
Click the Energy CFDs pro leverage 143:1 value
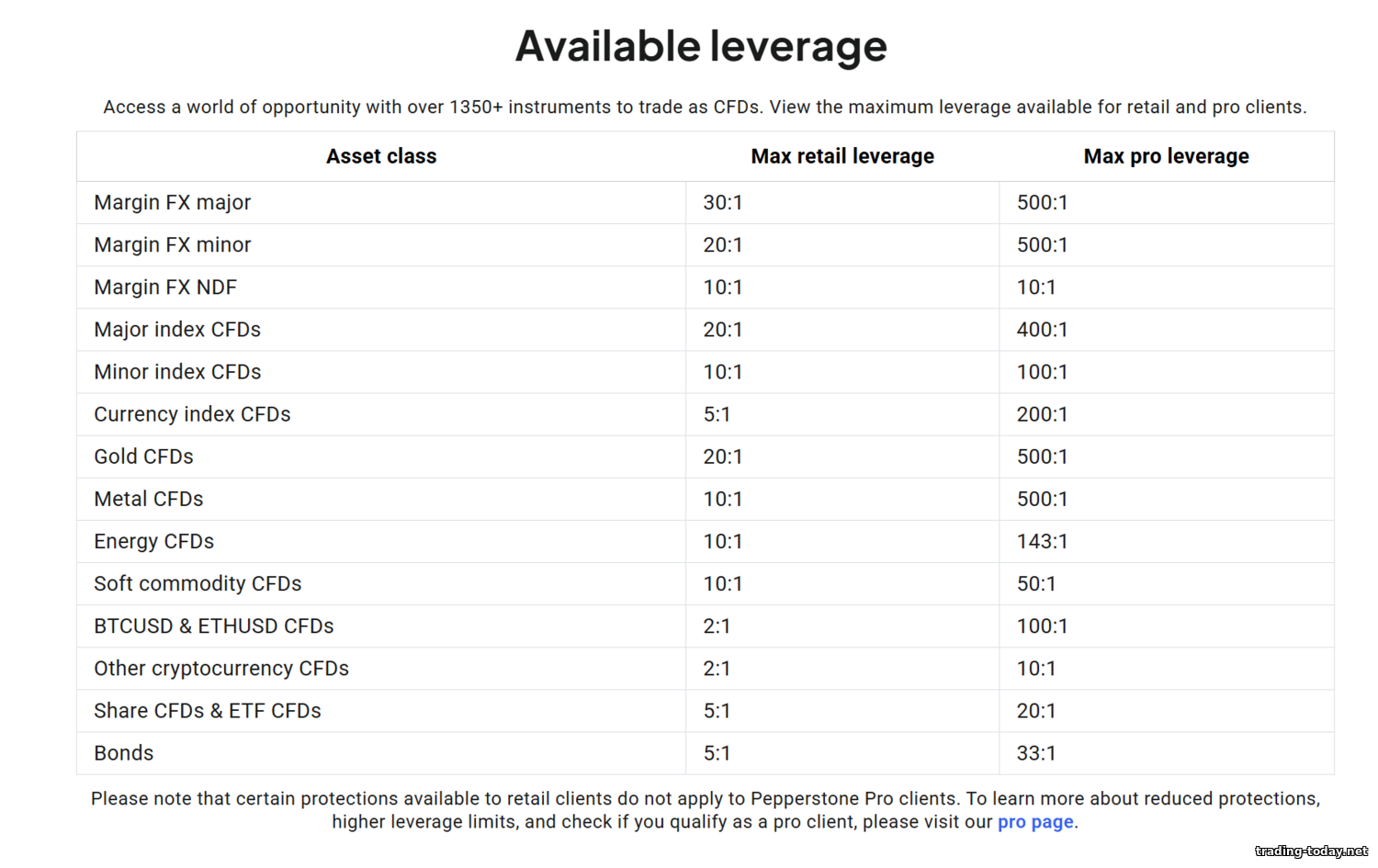[x=1042, y=542]
